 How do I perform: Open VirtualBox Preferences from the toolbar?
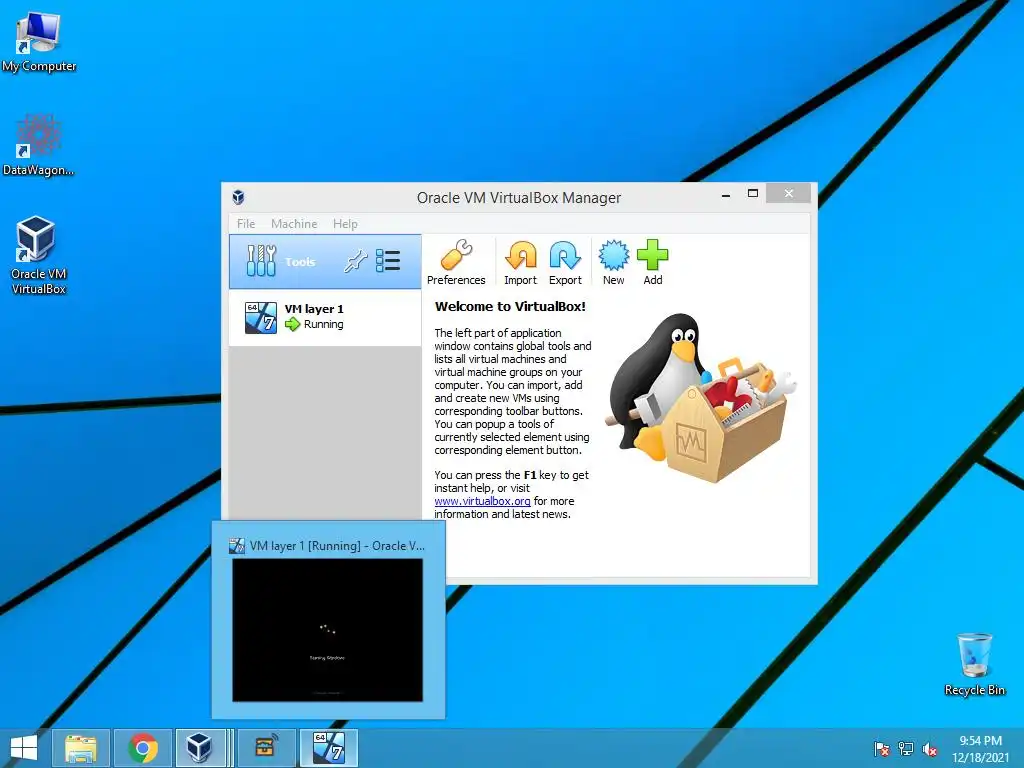pyautogui.click(x=456, y=263)
